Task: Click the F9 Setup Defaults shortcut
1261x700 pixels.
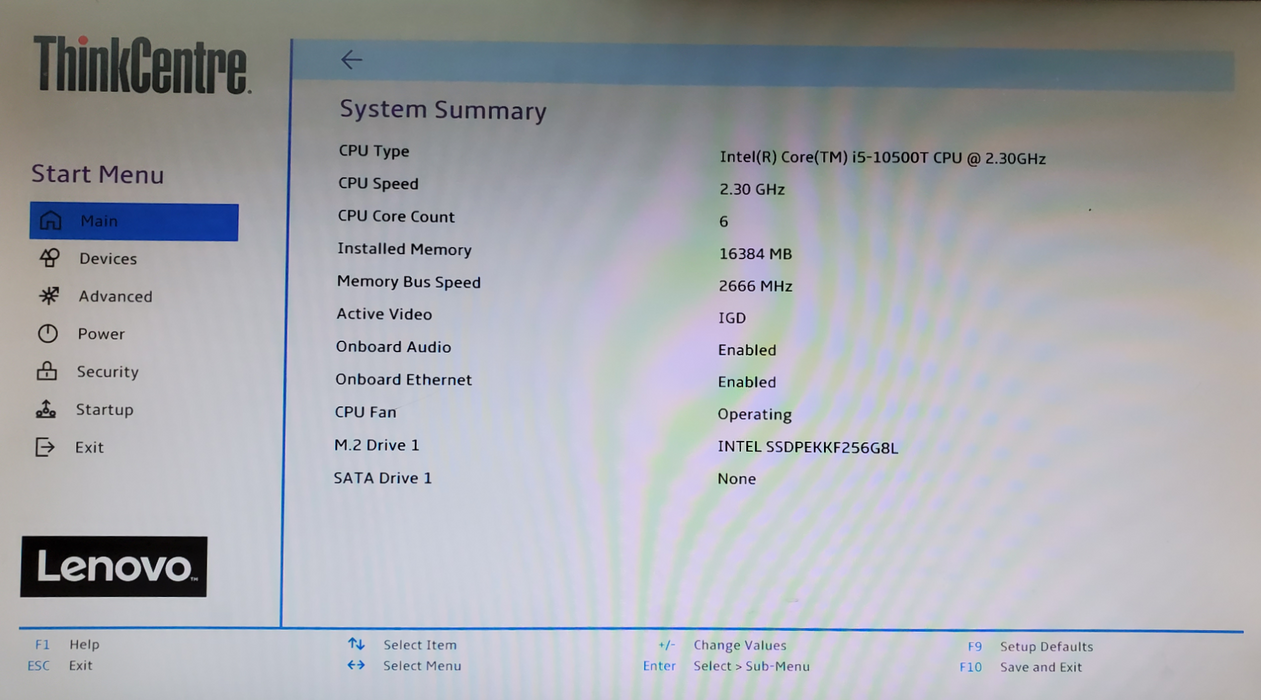Action: coord(1030,647)
